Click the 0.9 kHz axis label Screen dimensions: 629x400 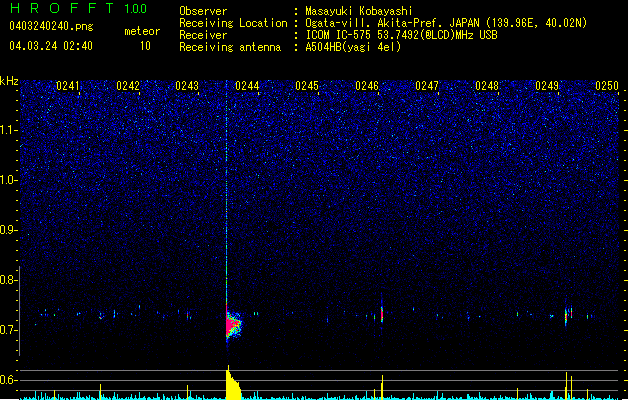[9, 230]
